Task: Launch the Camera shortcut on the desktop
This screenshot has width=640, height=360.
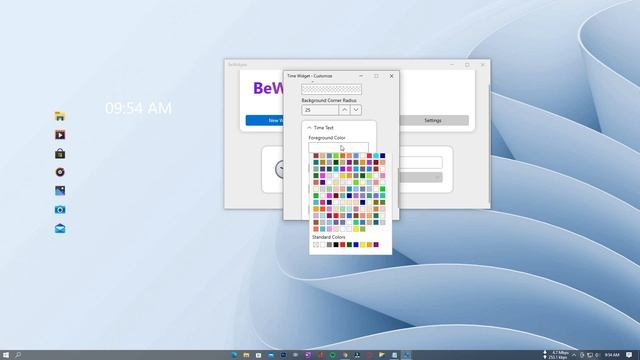Action: click(x=60, y=210)
